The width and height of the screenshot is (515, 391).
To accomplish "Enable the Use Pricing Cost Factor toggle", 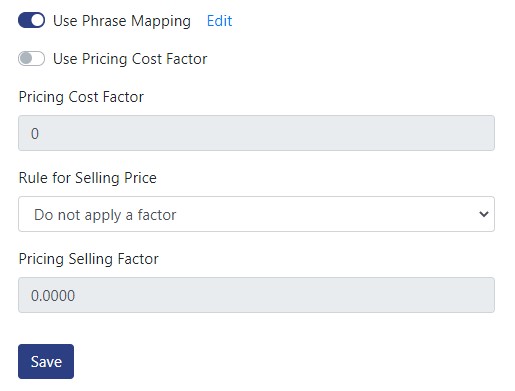I will point(31,59).
